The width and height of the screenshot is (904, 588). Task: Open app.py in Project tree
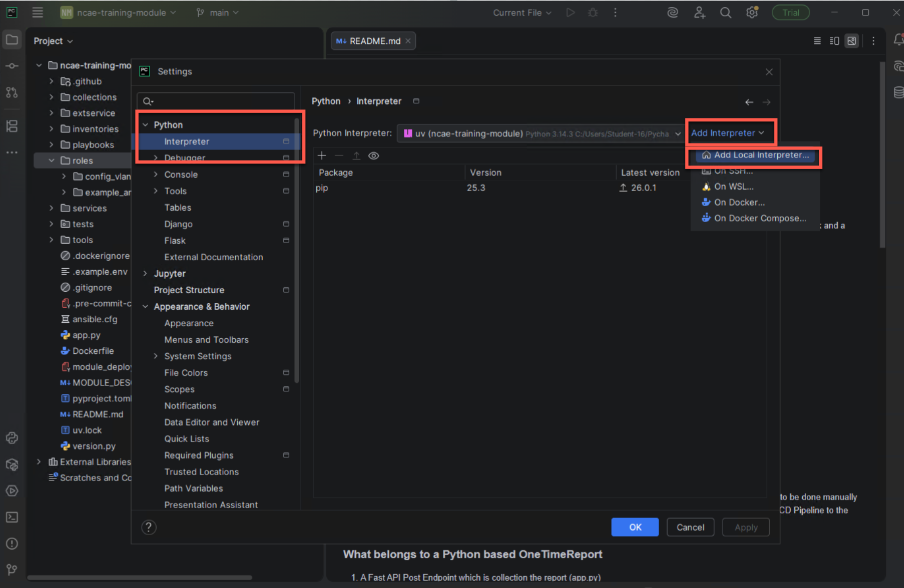point(86,335)
